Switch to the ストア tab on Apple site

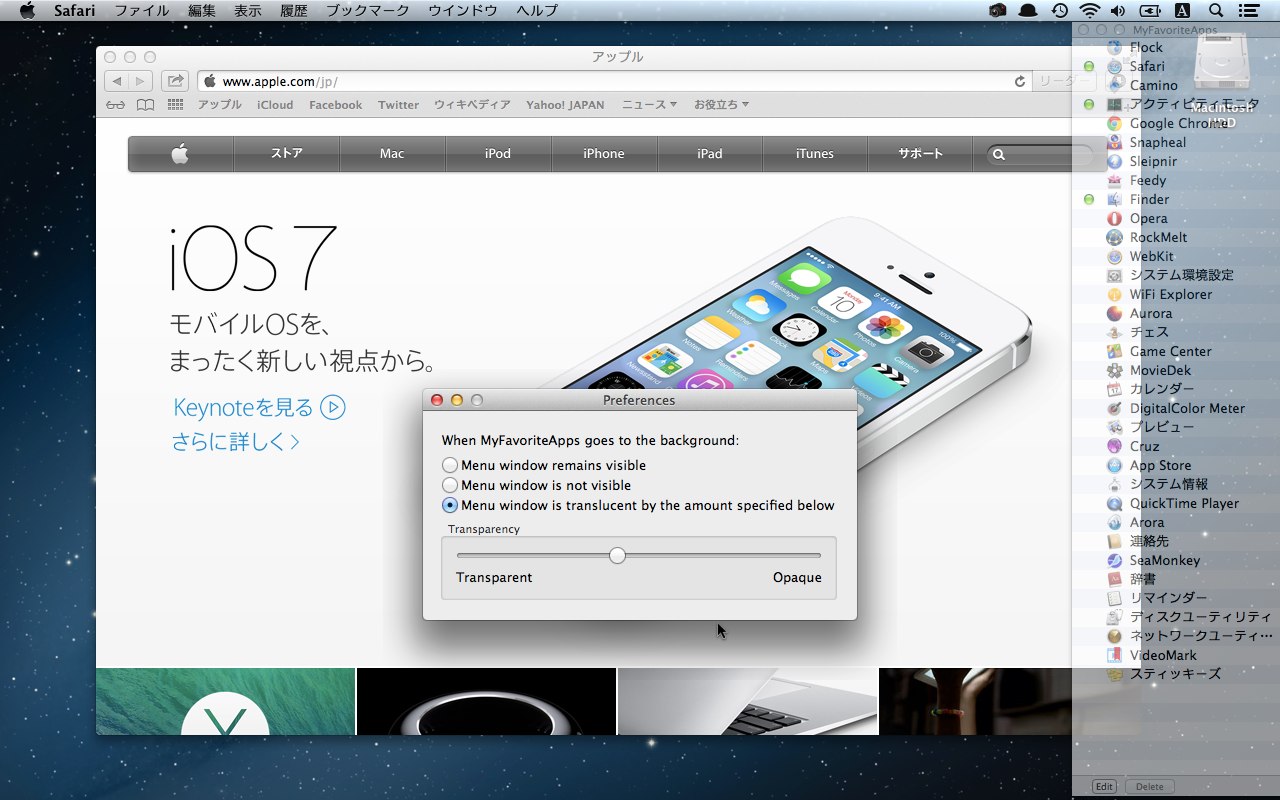(287, 154)
